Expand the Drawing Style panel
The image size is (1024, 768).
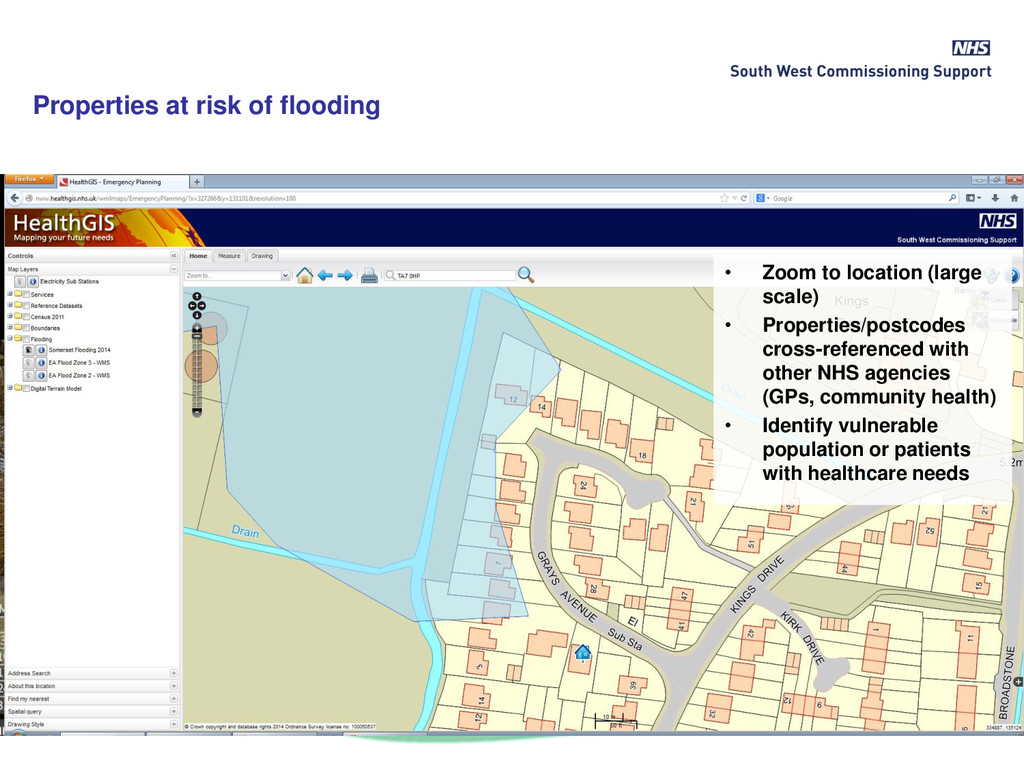coord(174,724)
